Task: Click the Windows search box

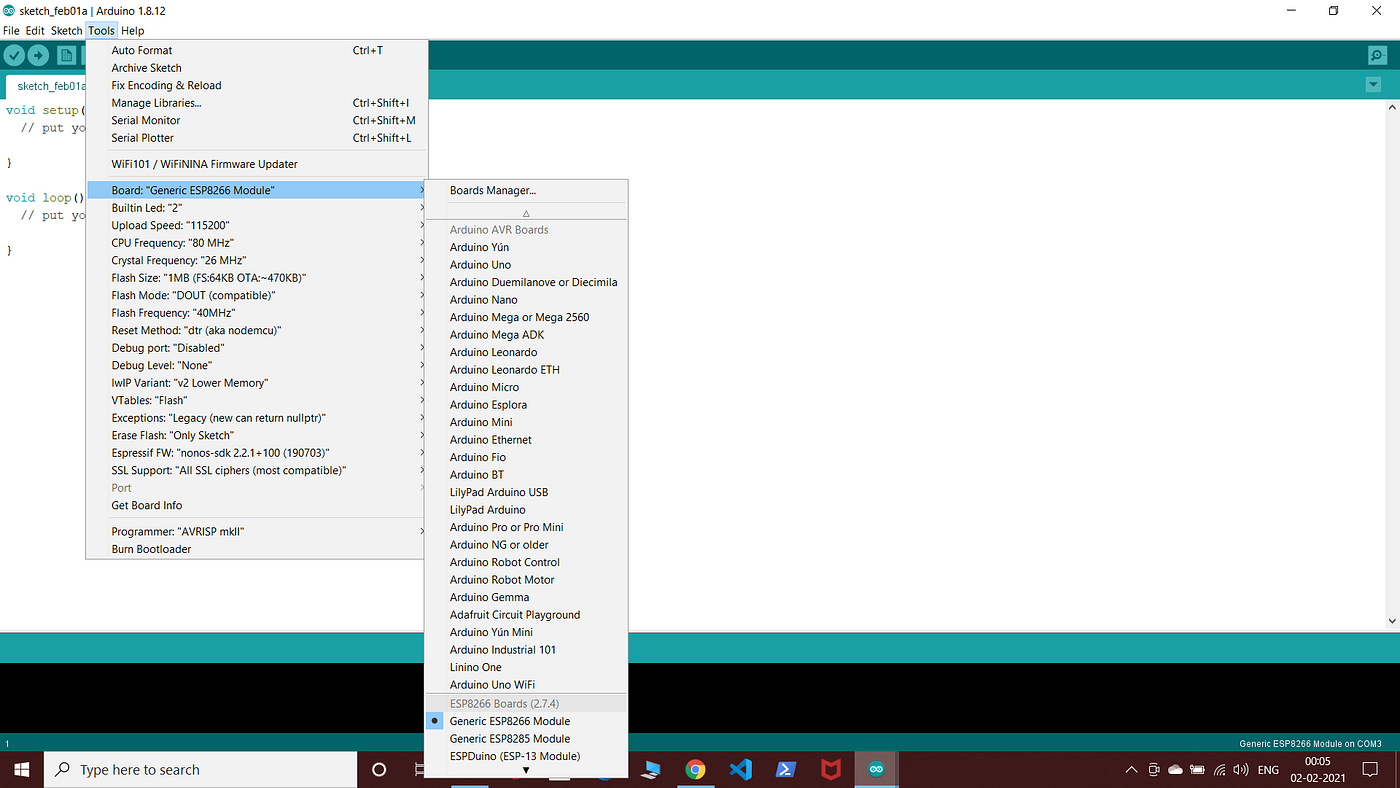Action: tap(200, 769)
